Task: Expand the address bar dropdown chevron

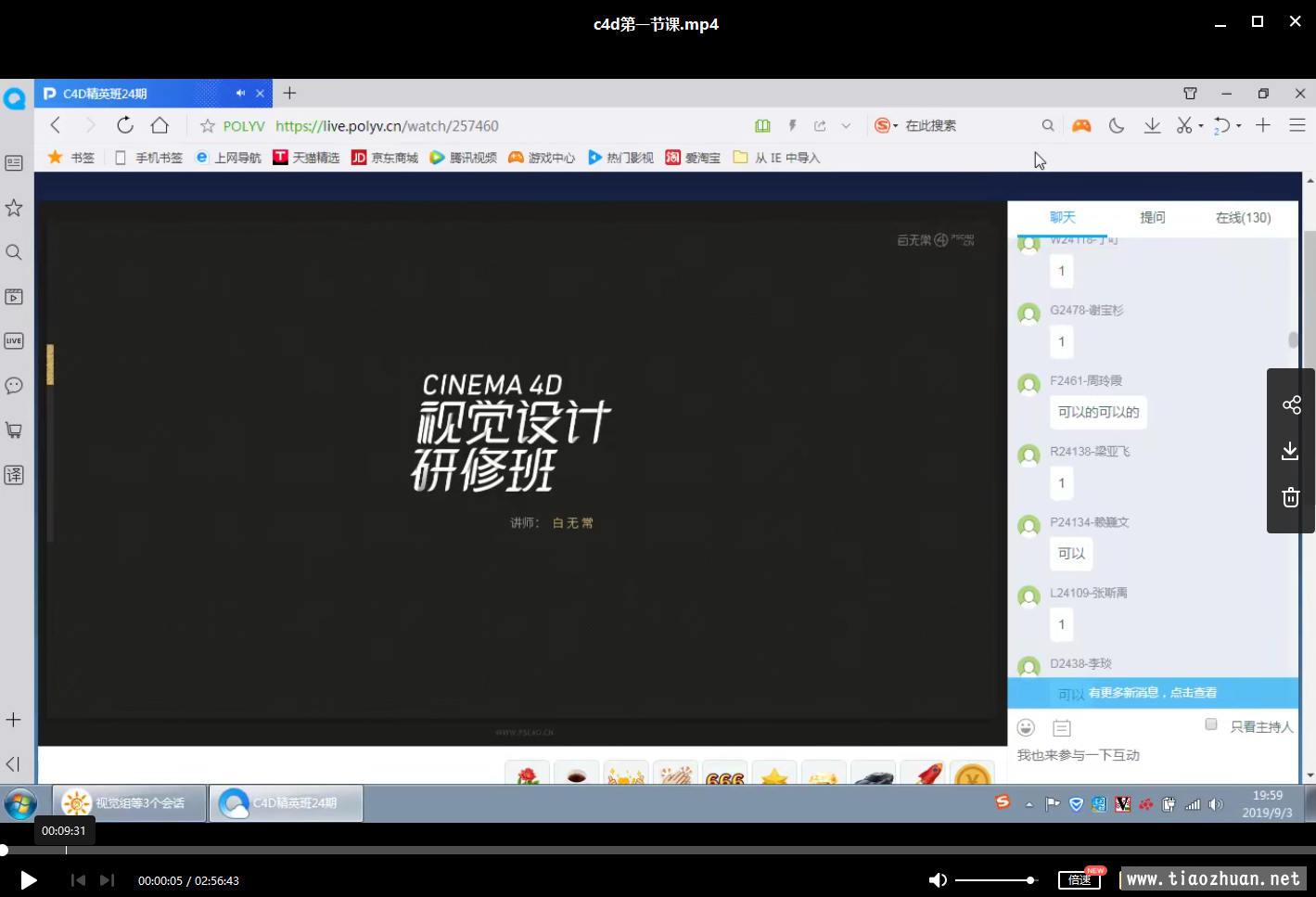Action: [x=846, y=125]
